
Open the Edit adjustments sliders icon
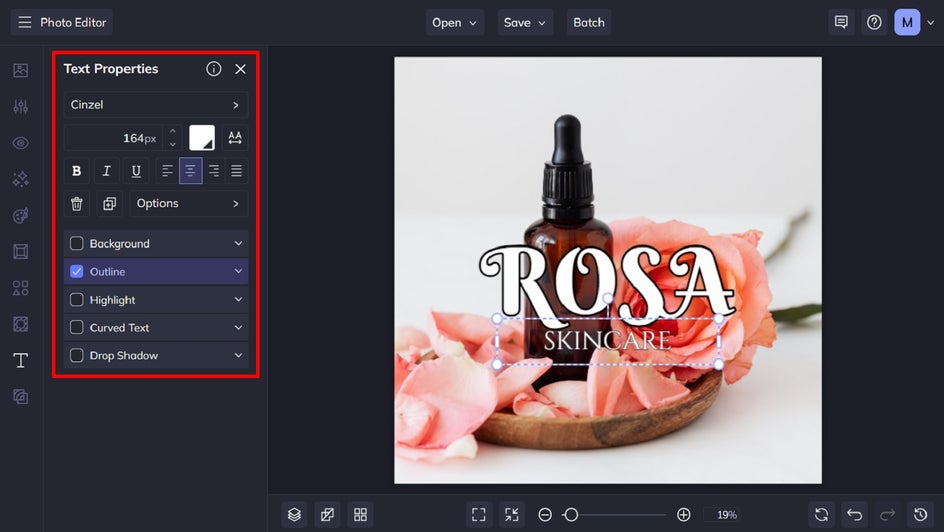20,107
